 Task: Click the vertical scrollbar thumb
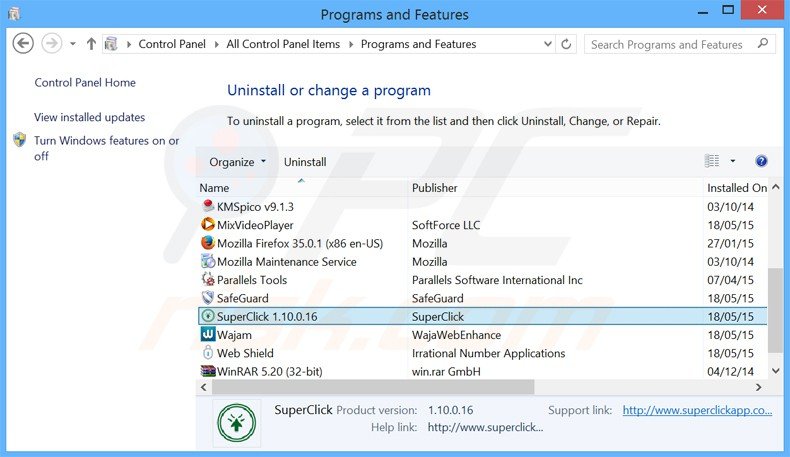[x=776, y=310]
